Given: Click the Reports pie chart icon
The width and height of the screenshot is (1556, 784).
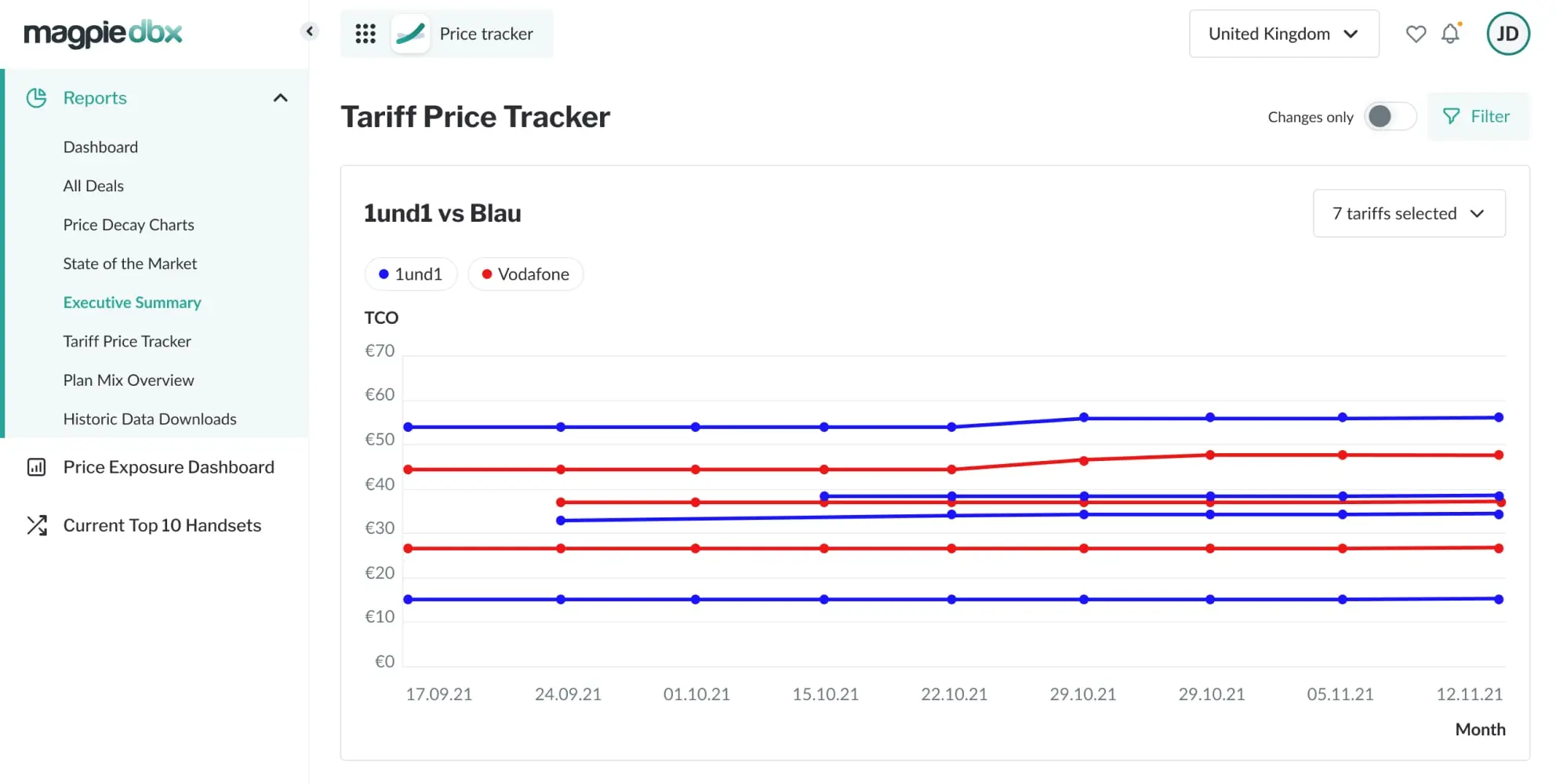Looking at the screenshot, I should (37, 98).
